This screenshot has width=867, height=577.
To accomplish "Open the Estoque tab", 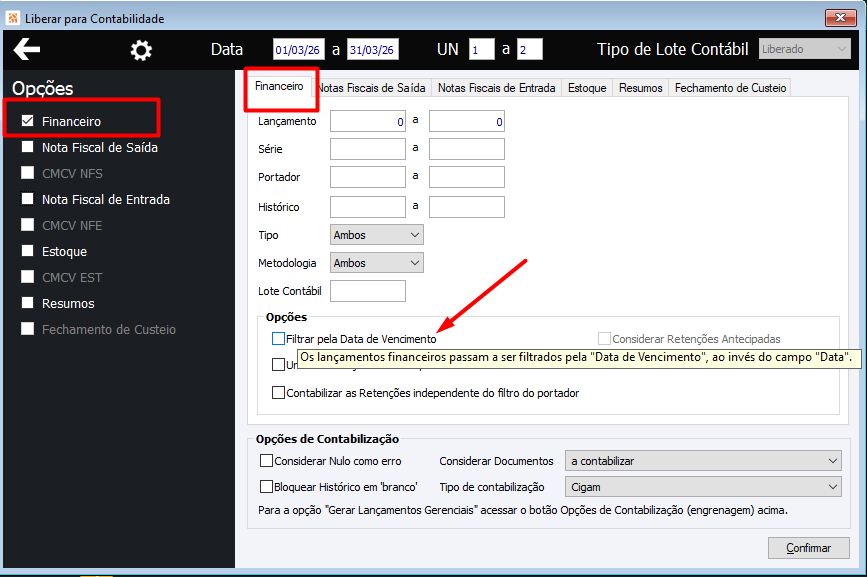I will 587,88.
